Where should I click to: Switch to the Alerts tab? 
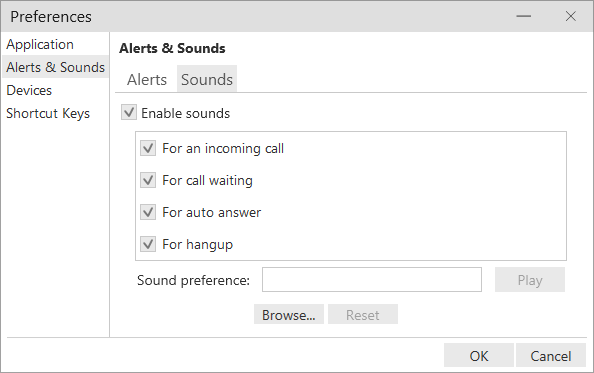pyautogui.click(x=147, y=80)
